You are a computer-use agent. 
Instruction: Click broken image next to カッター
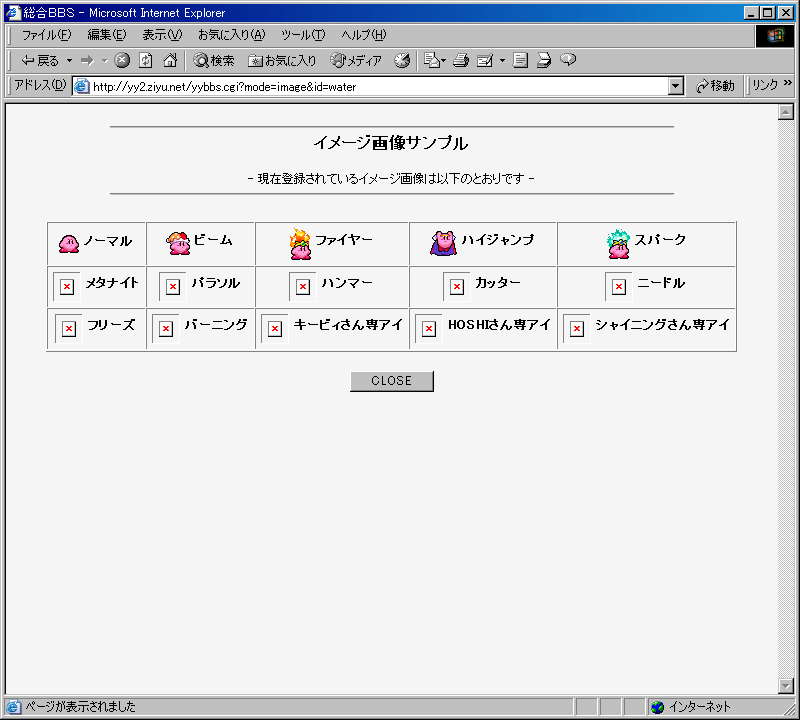[x=457, y=287]
